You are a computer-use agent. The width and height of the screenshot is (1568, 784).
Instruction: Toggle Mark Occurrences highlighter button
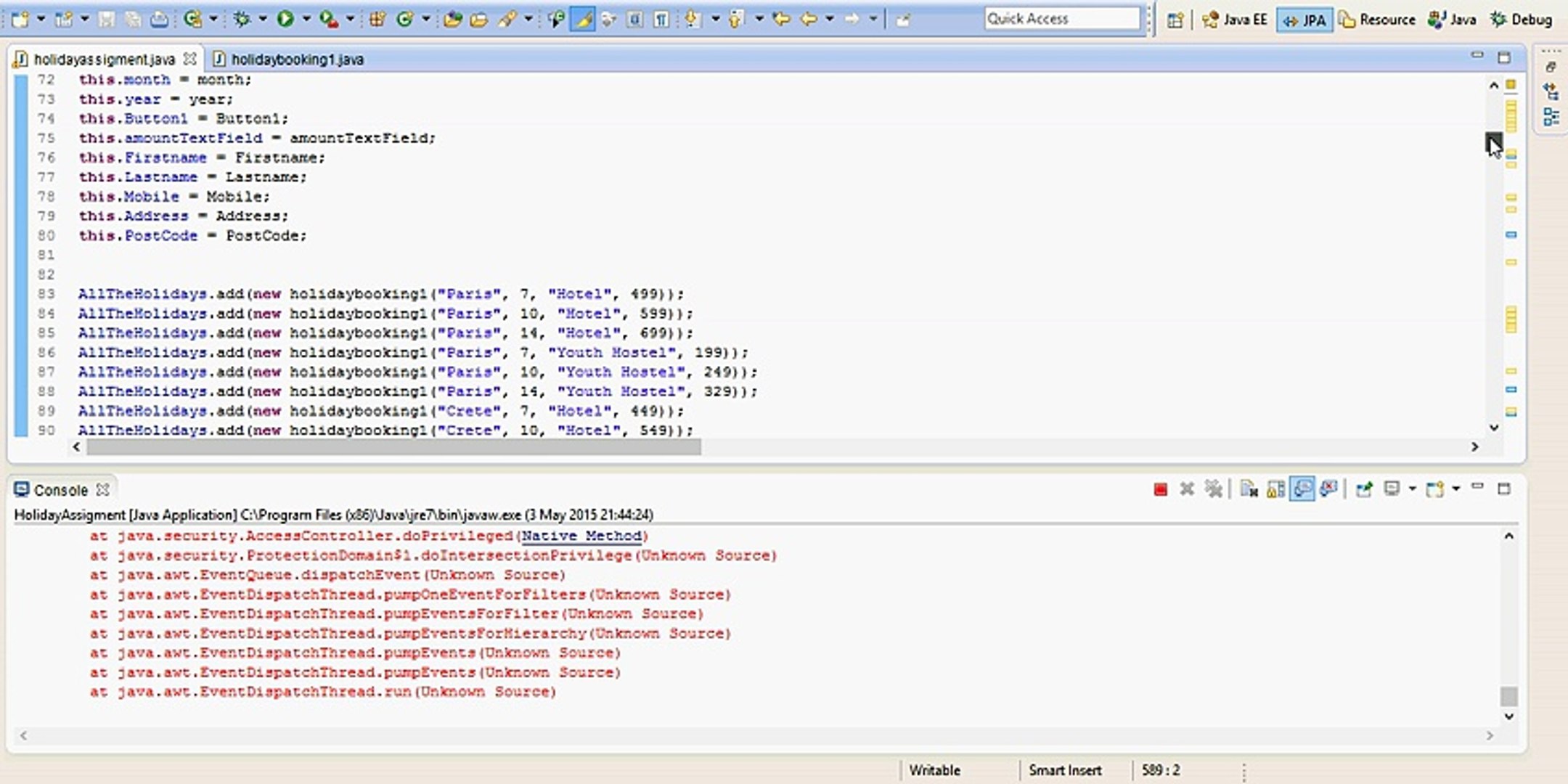[583, 20]
